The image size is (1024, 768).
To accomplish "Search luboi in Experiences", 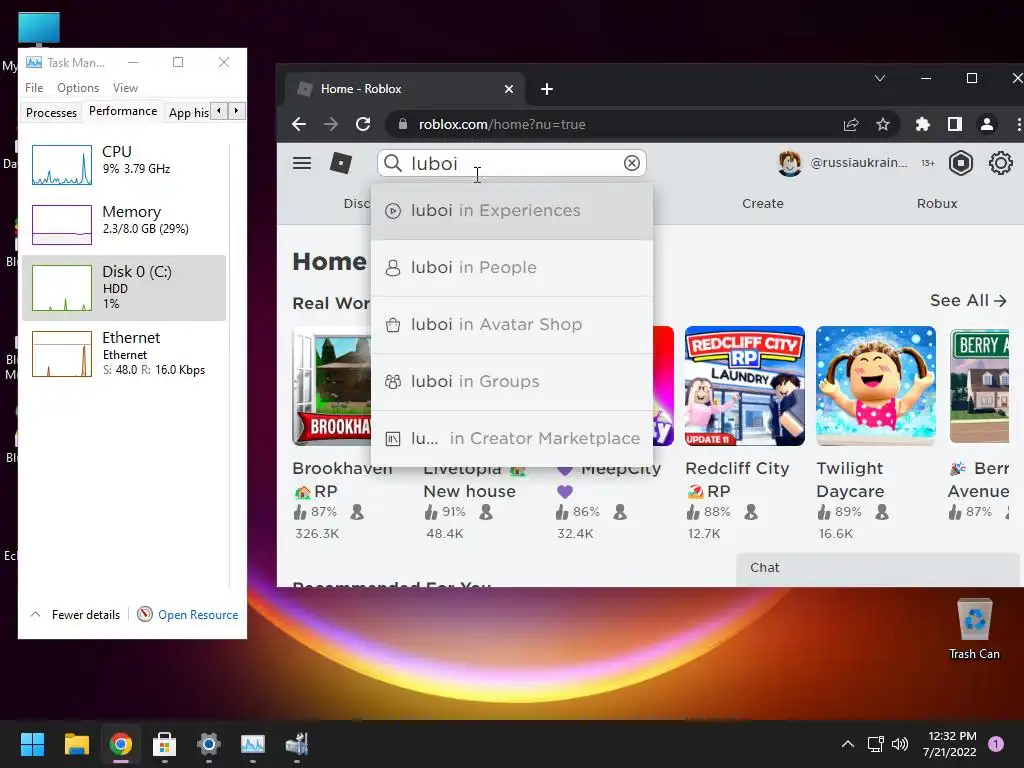I will pyautogui.click(x=512, y=211).
